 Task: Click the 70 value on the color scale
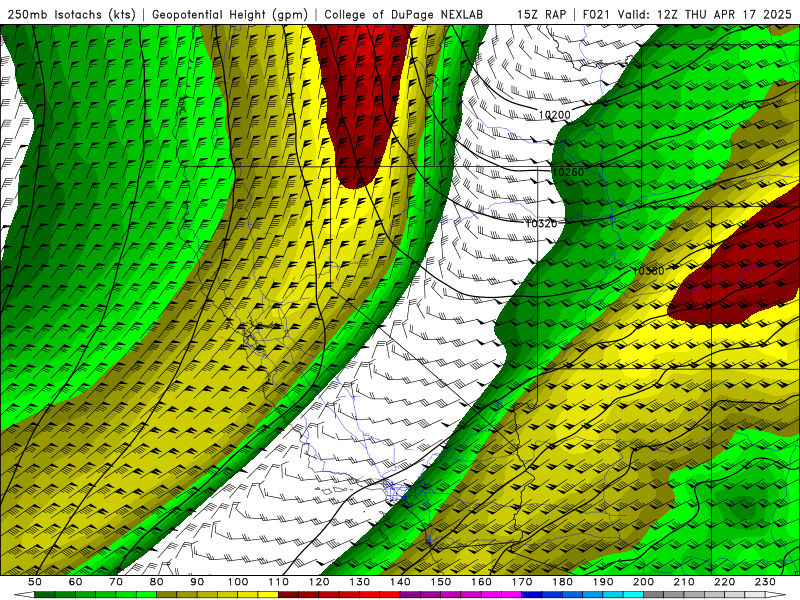116,582
